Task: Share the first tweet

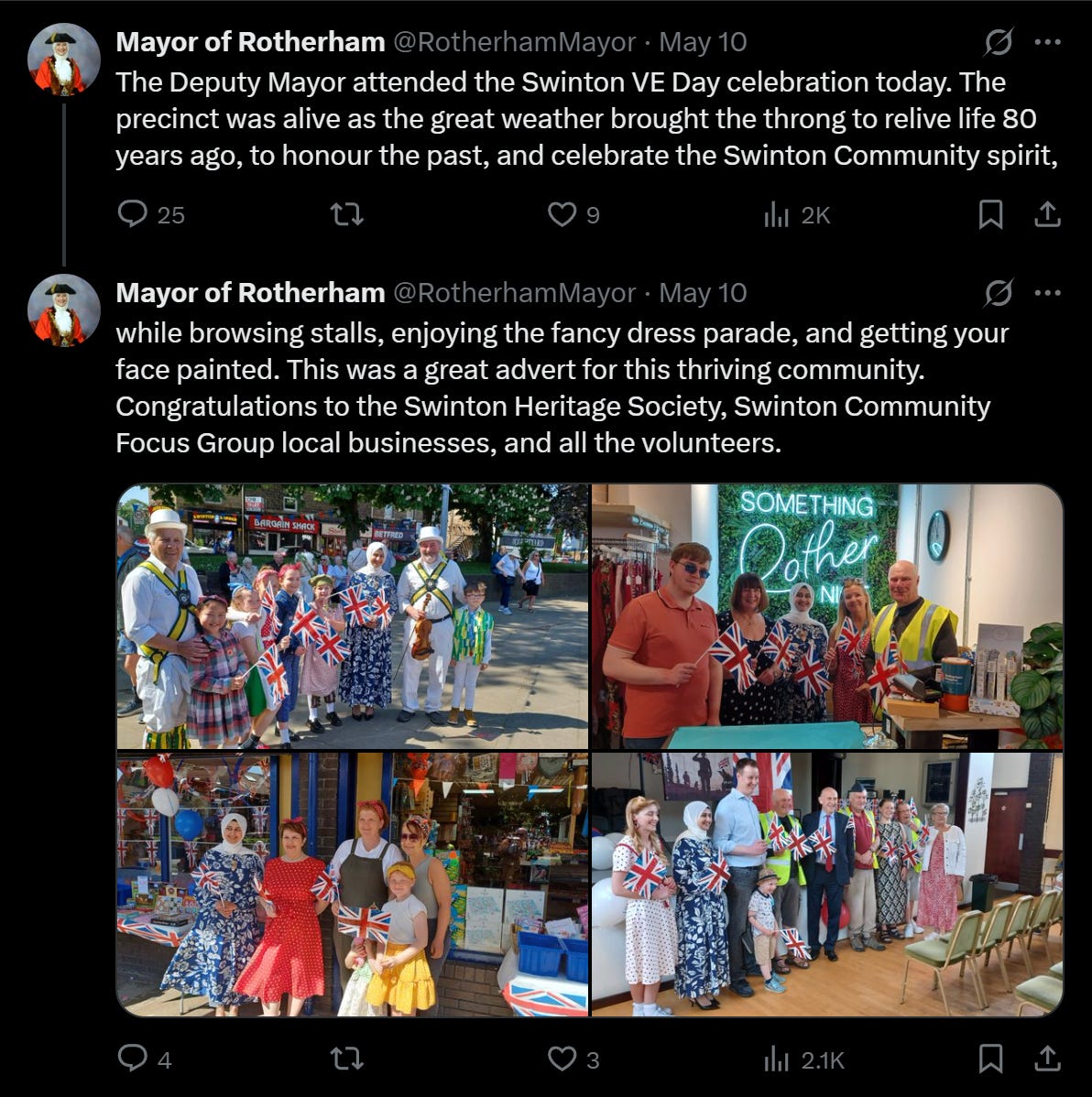Action: (x=1047, y=214)
